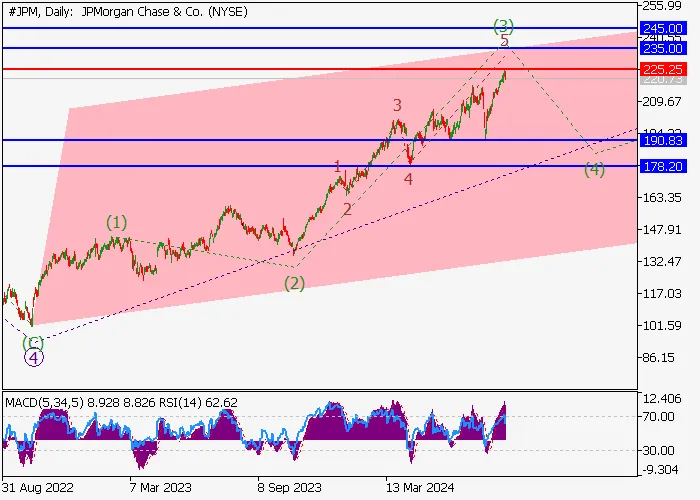This screenshot has height=500, width=700.
Task: Click the 163.35 price axis value
Action: point(662,197)
